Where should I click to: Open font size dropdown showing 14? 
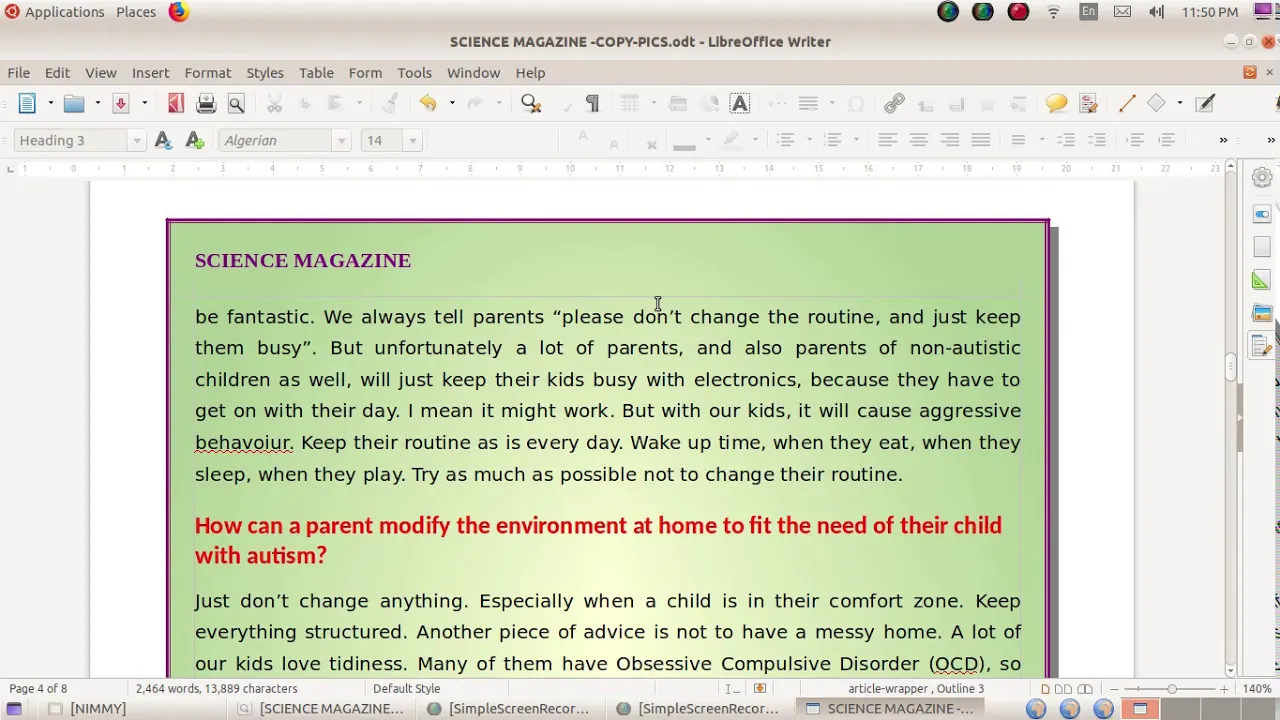[x=412, y=141]
